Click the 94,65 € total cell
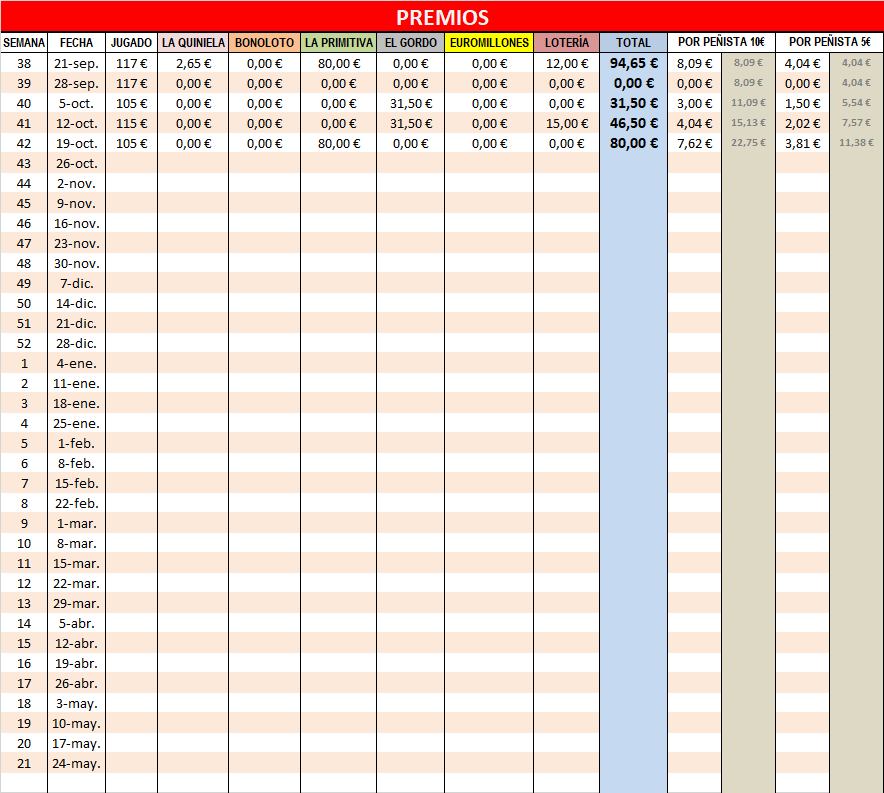 (633, 63)
